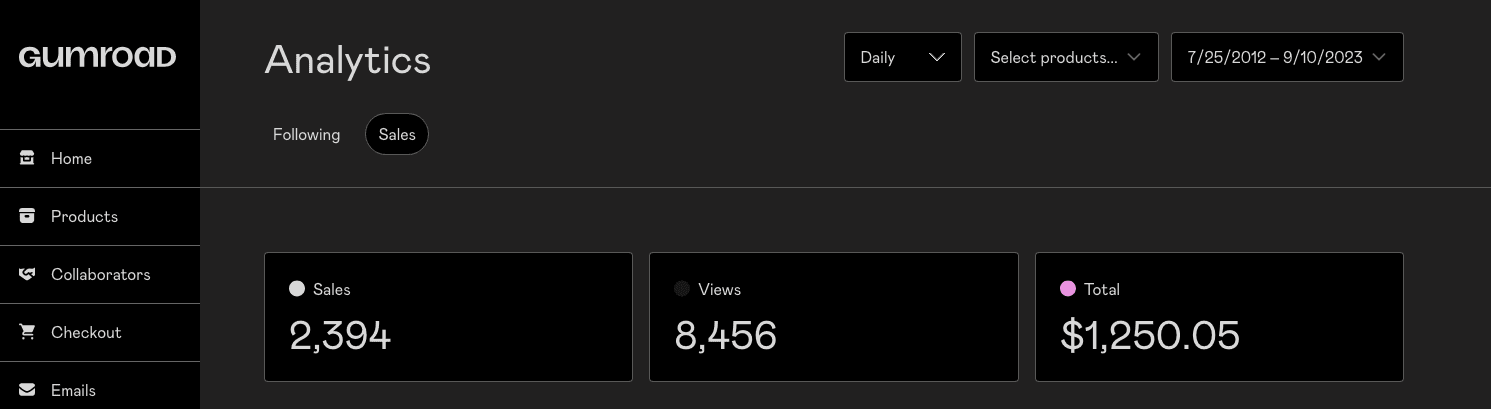Select the Sales tab
Image resolution: width=1491 pixels, height=409 pixels.
click(x=397, y=135)
